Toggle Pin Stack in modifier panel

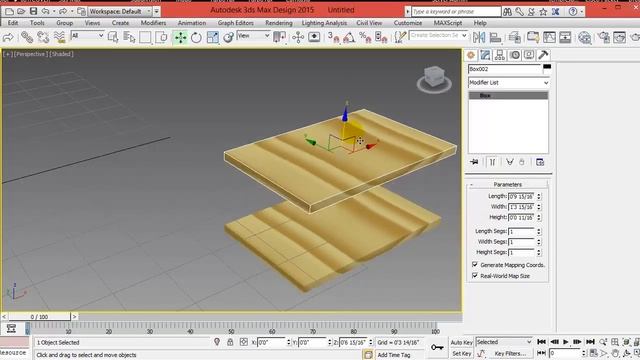474,162
